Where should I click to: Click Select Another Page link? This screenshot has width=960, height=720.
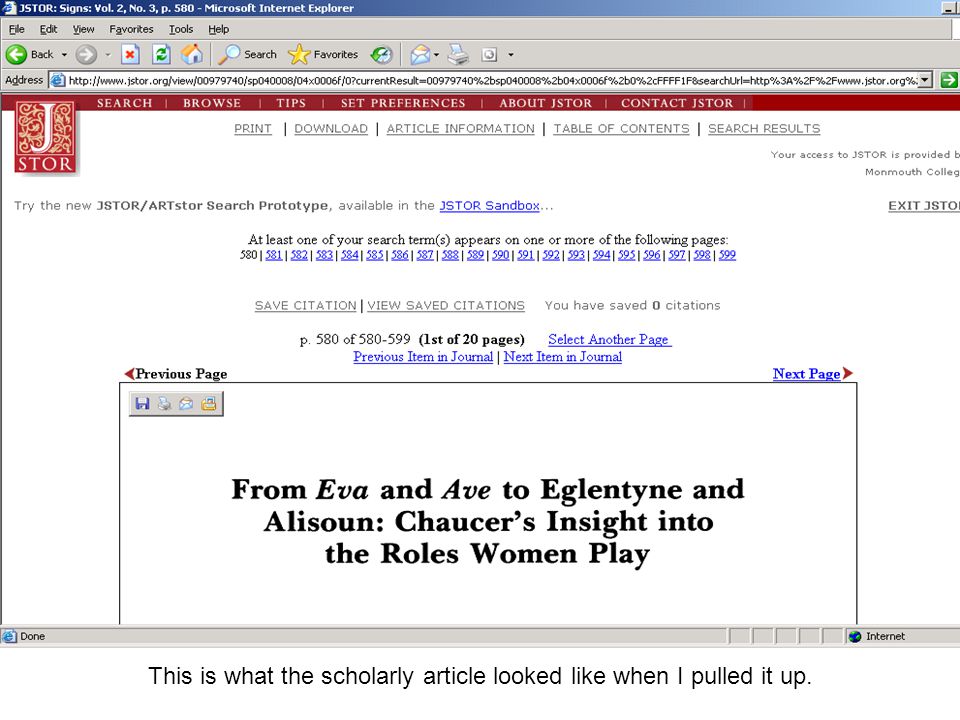[610, 339]
